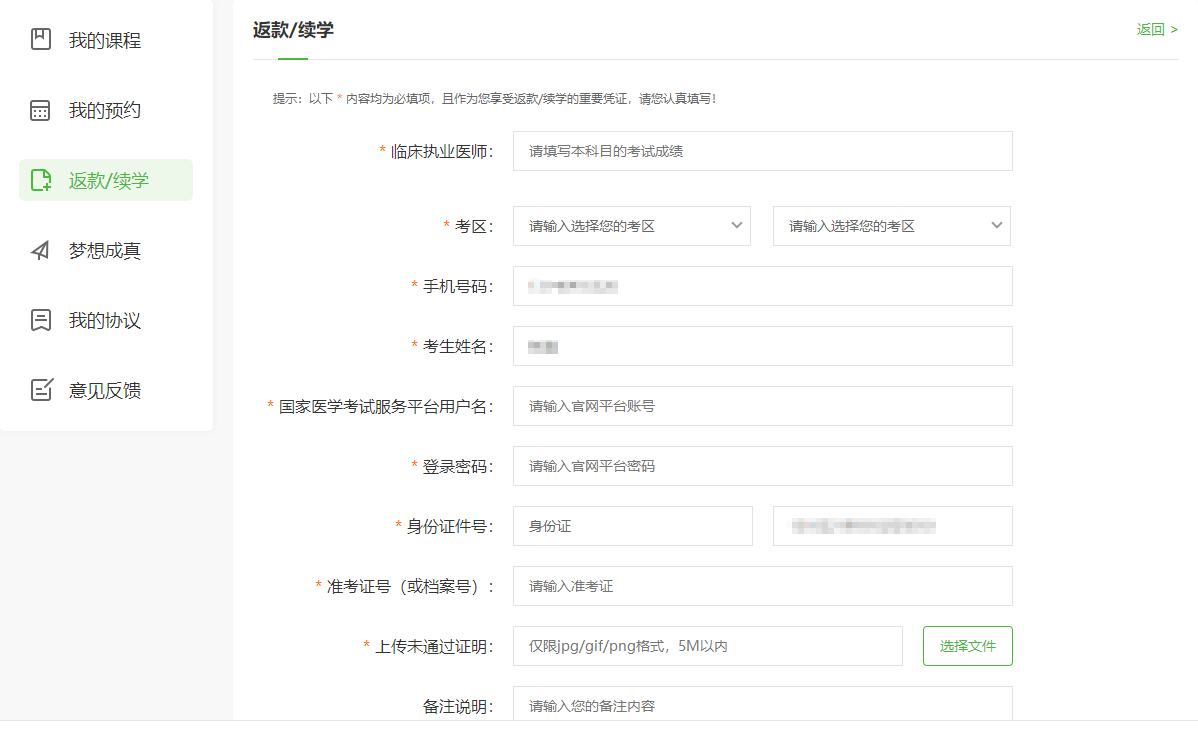Click the paper plane icon beside 梦想成真

pyautogui.click(x=40, y=250)
